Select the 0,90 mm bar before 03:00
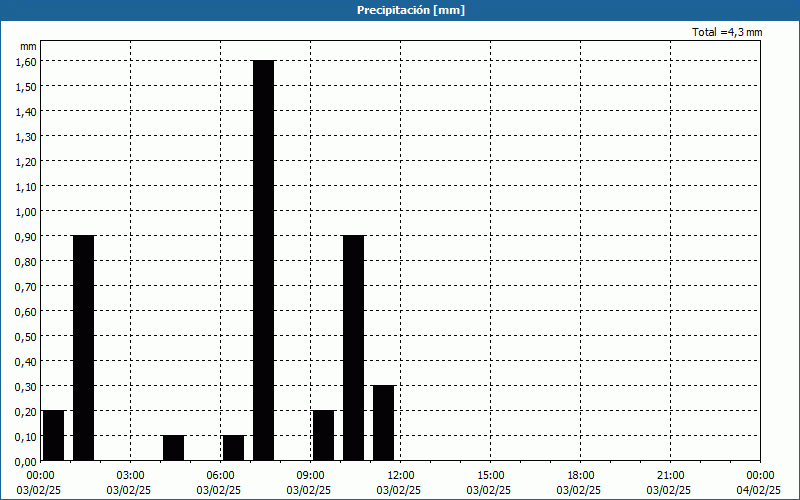800x500 pixels. point(83,348)
